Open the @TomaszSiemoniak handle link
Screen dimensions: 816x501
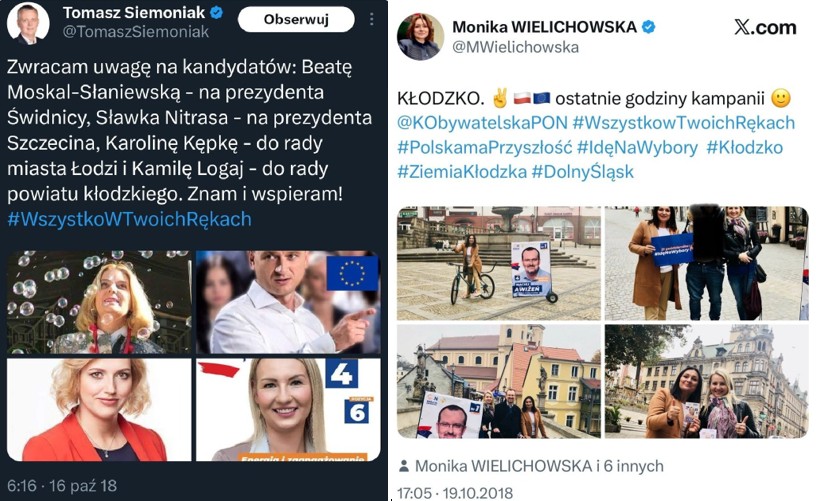coord(135,32)
